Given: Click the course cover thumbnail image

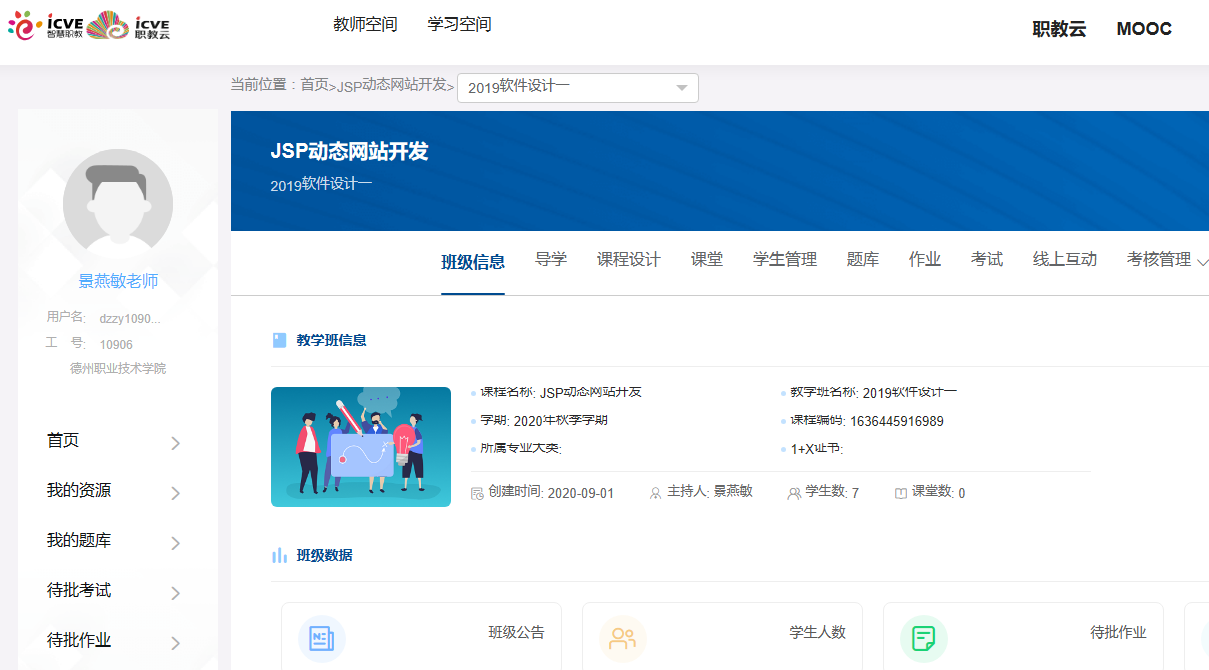Looking at the screenshot, I should click(360, 446).
